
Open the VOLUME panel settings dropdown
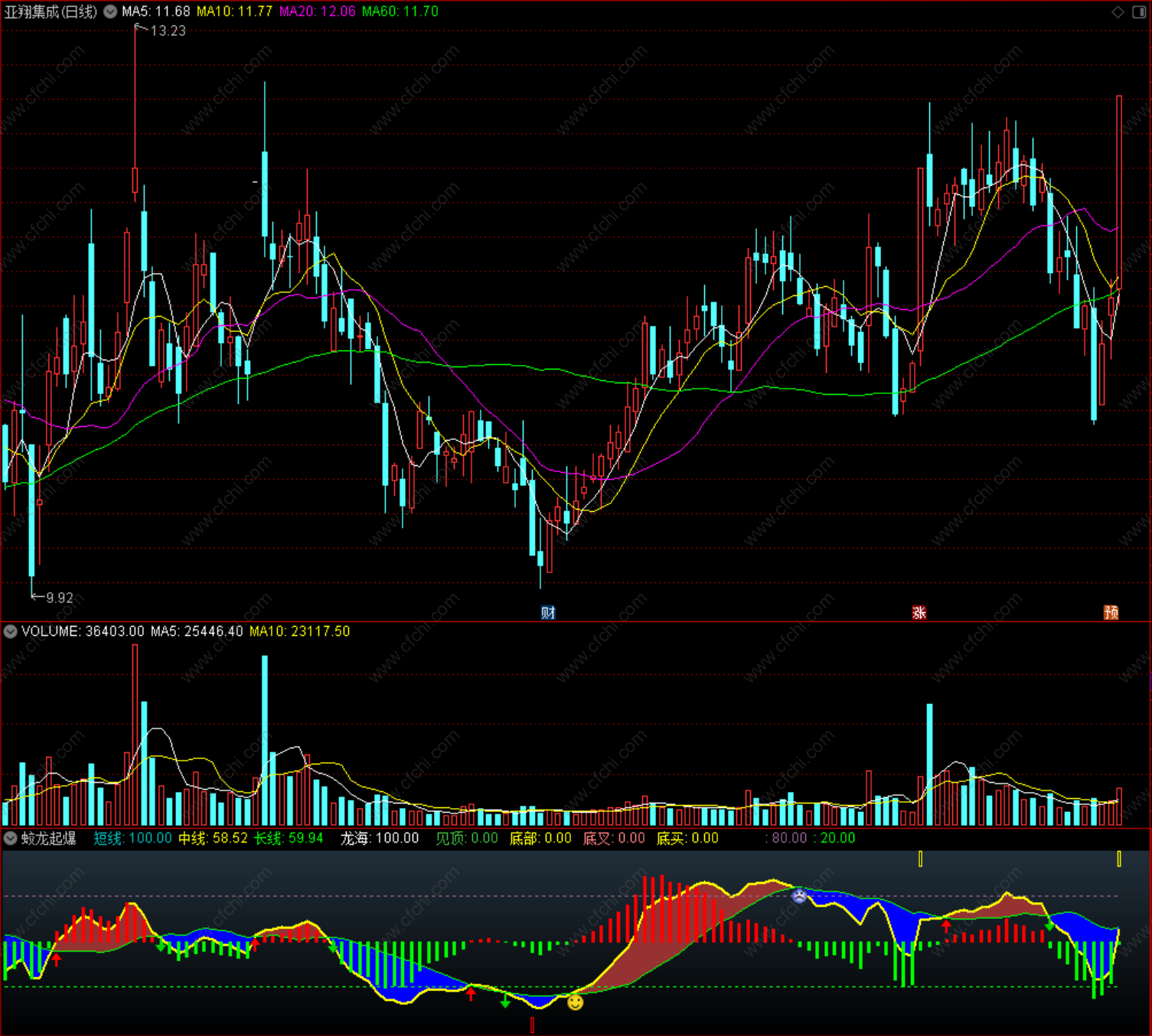click(11, 631)
